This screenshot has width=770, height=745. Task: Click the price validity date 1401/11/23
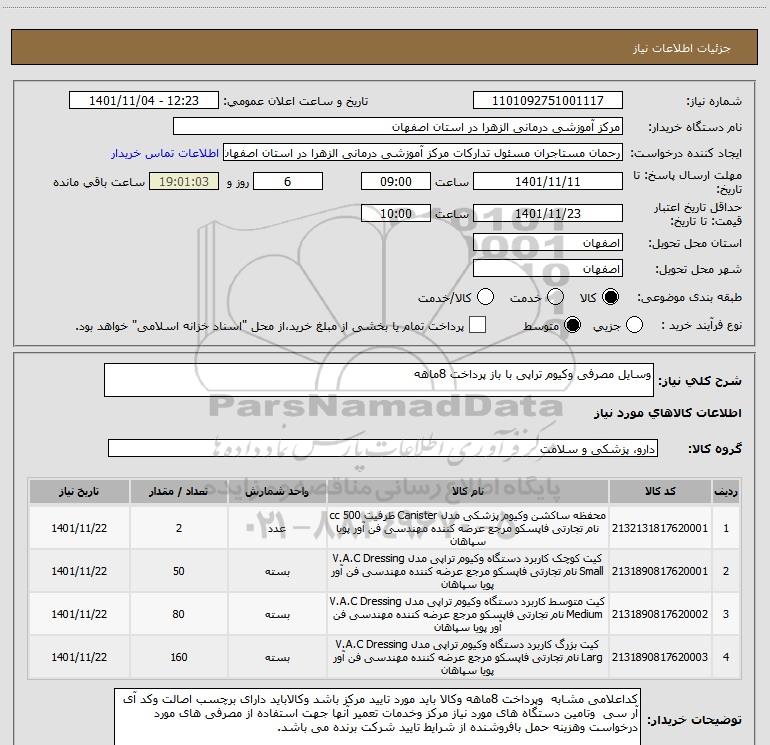pyautogui.click(x=548, y=214)
